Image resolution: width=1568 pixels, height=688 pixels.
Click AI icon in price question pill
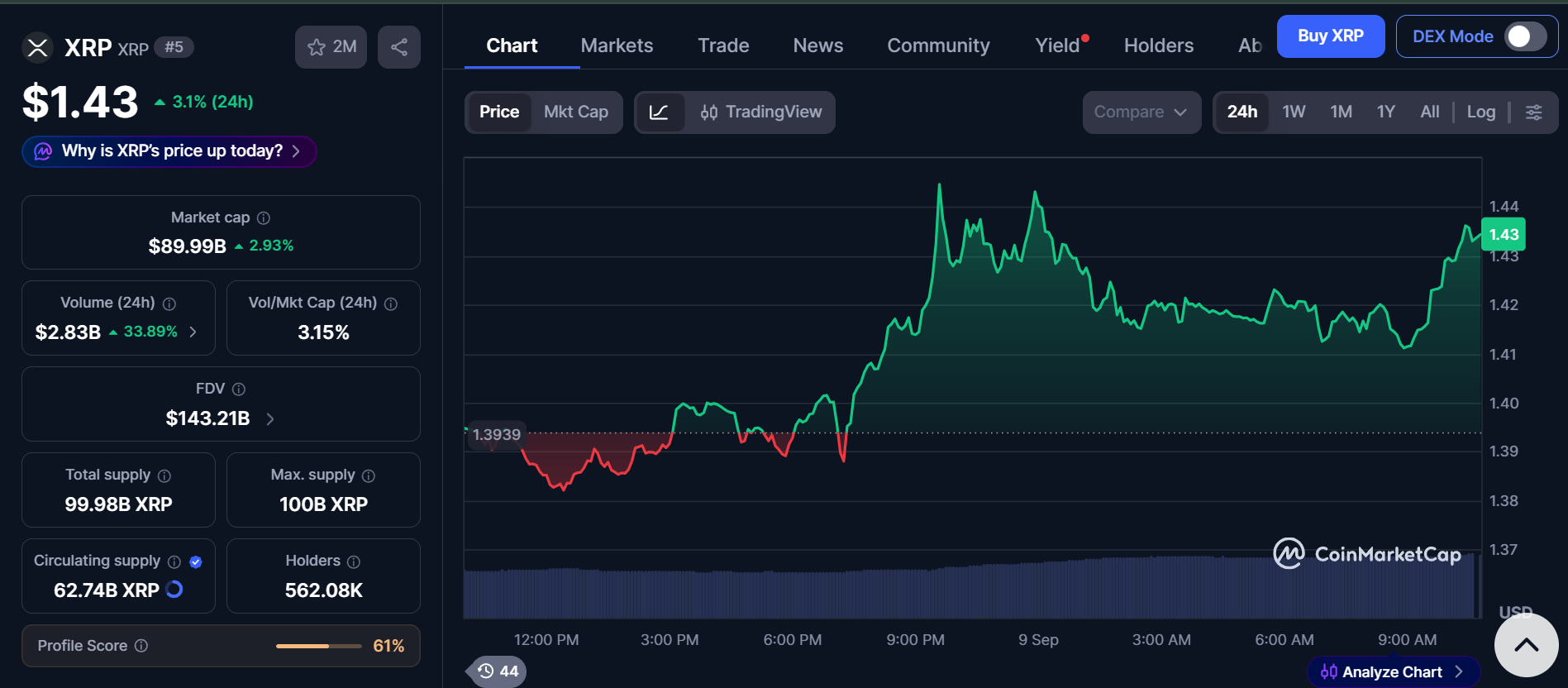click(43, 151)
